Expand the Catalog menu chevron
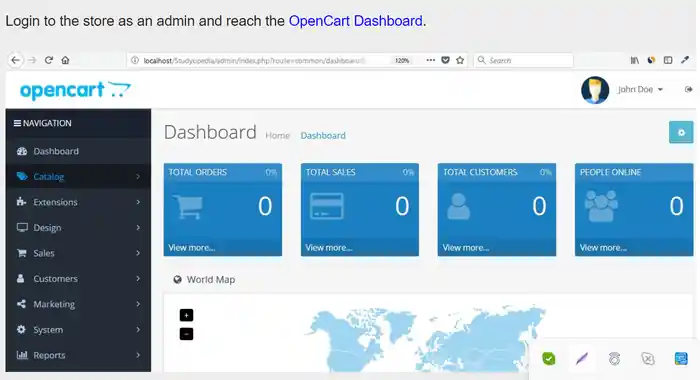Screen dimensions: 700x380 (x=138, y=176)
